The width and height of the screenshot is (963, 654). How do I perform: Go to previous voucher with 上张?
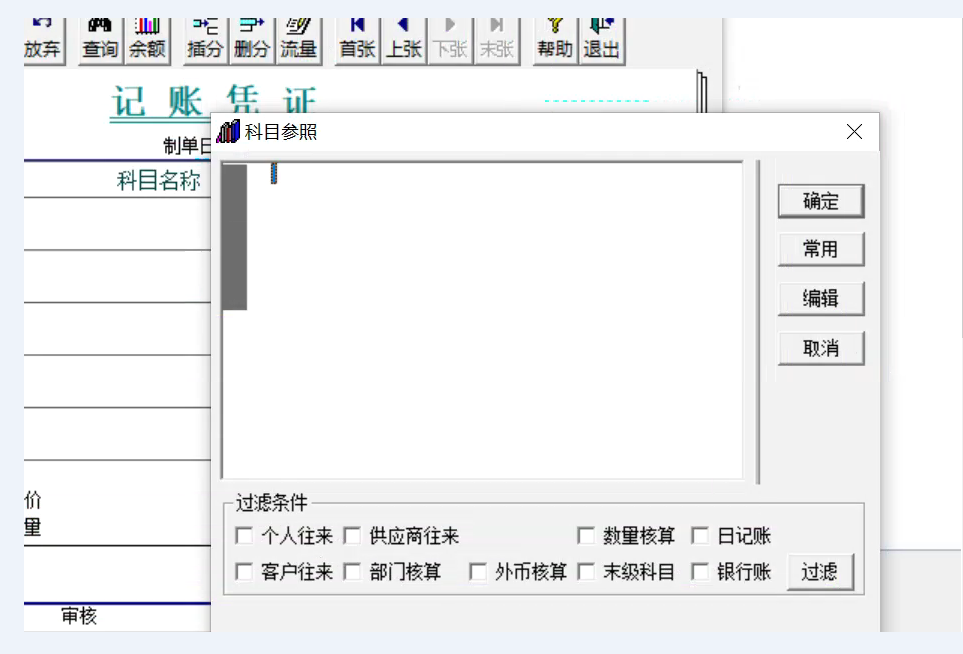coord(404,41)
